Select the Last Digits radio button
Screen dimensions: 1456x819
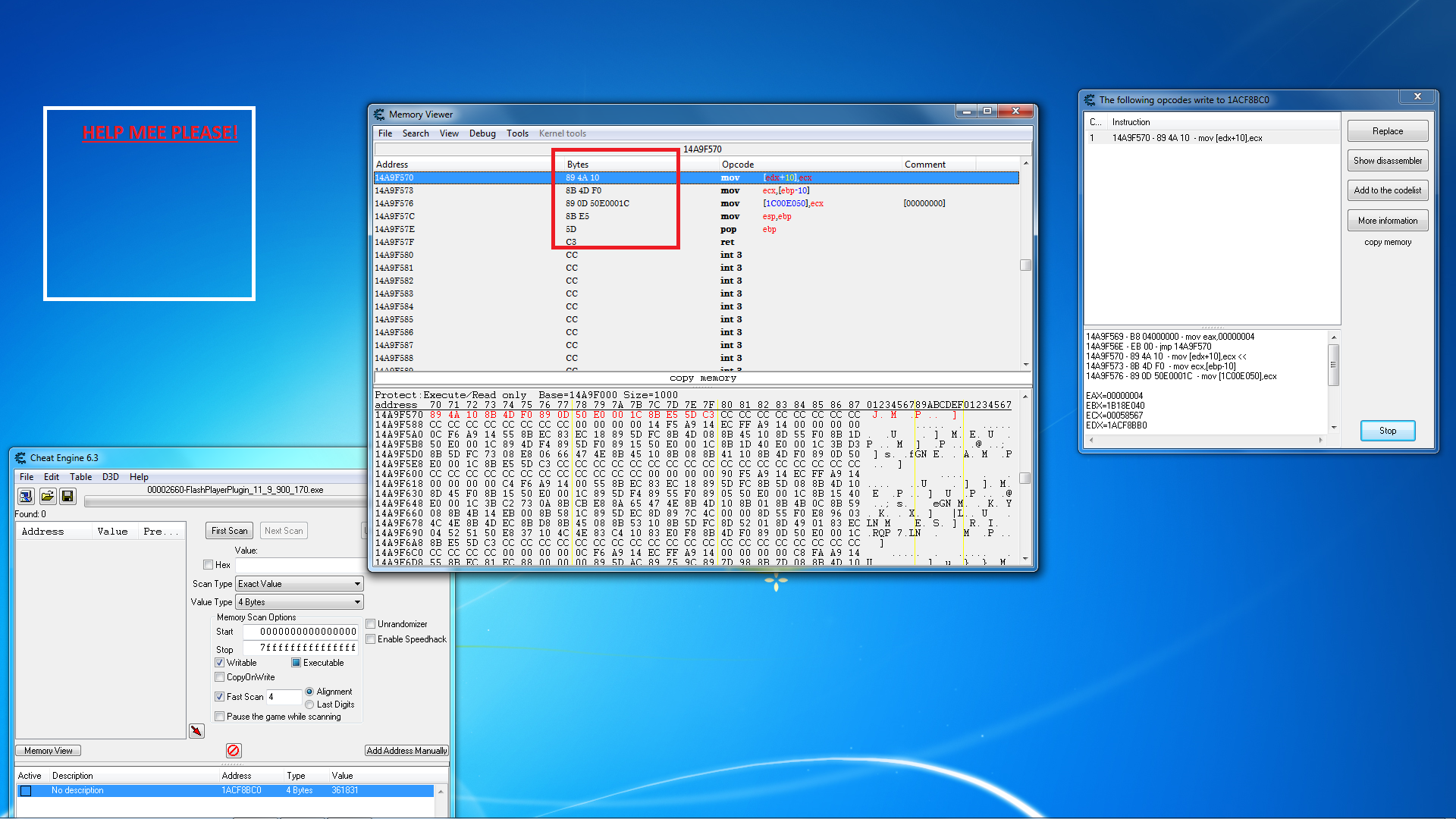click(309, 704)
